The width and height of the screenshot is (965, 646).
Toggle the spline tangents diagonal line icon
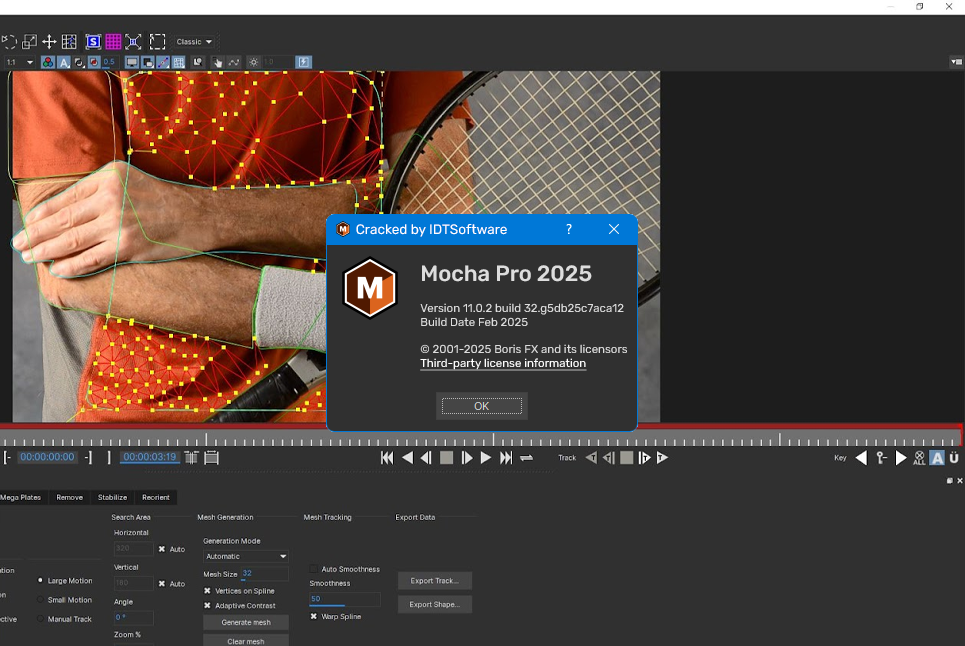coord(163,62)
